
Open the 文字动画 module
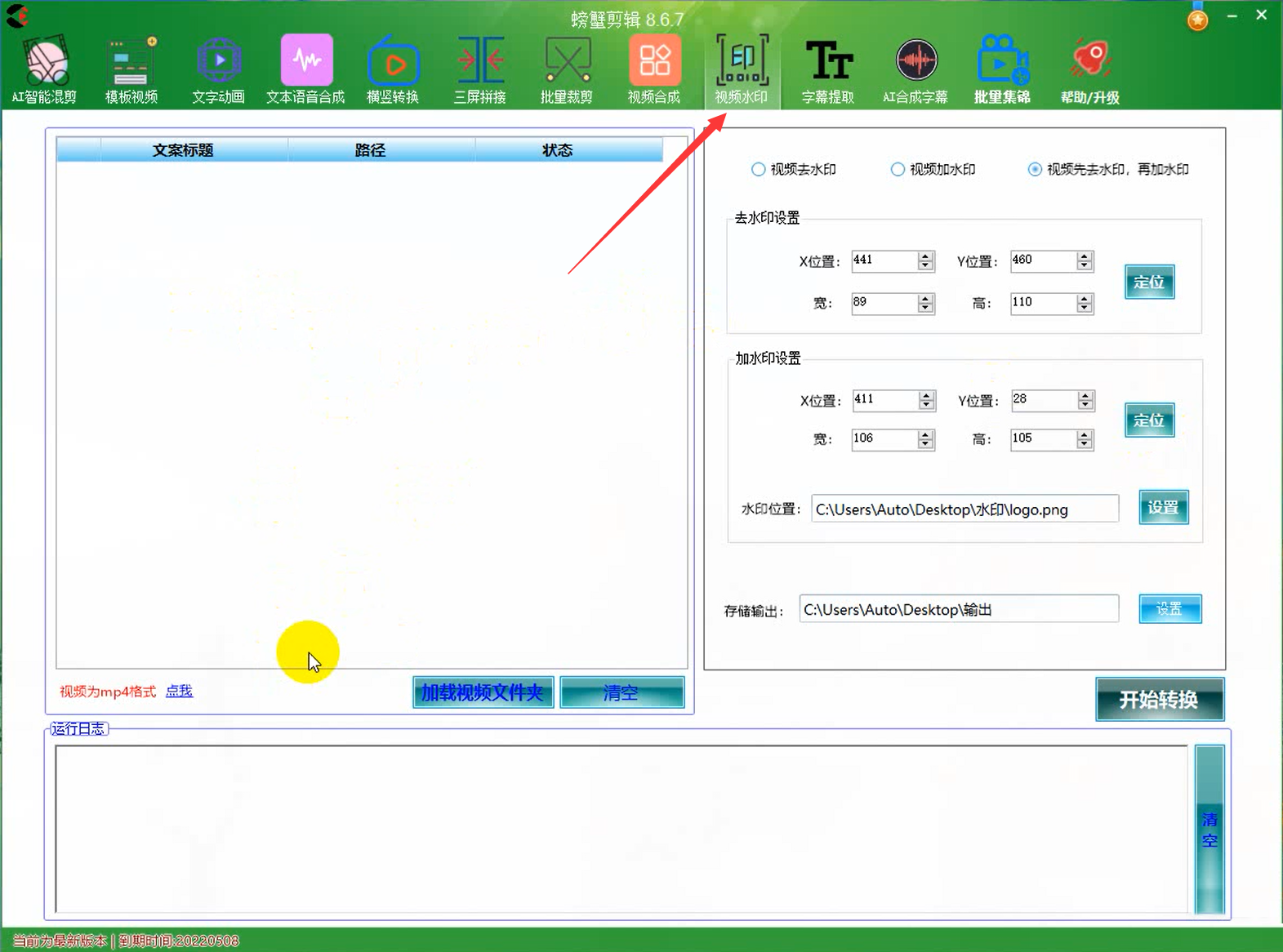(x=218, y=70)
